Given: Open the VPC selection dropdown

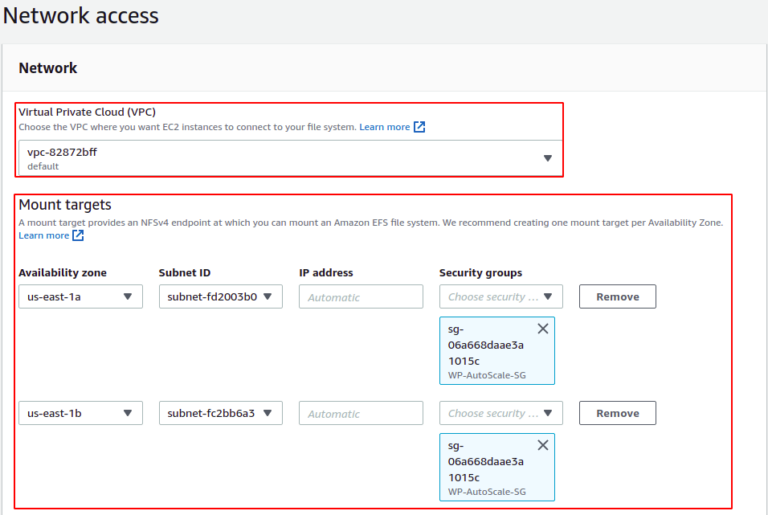Looking at the screenshot, I should (290, 158).
